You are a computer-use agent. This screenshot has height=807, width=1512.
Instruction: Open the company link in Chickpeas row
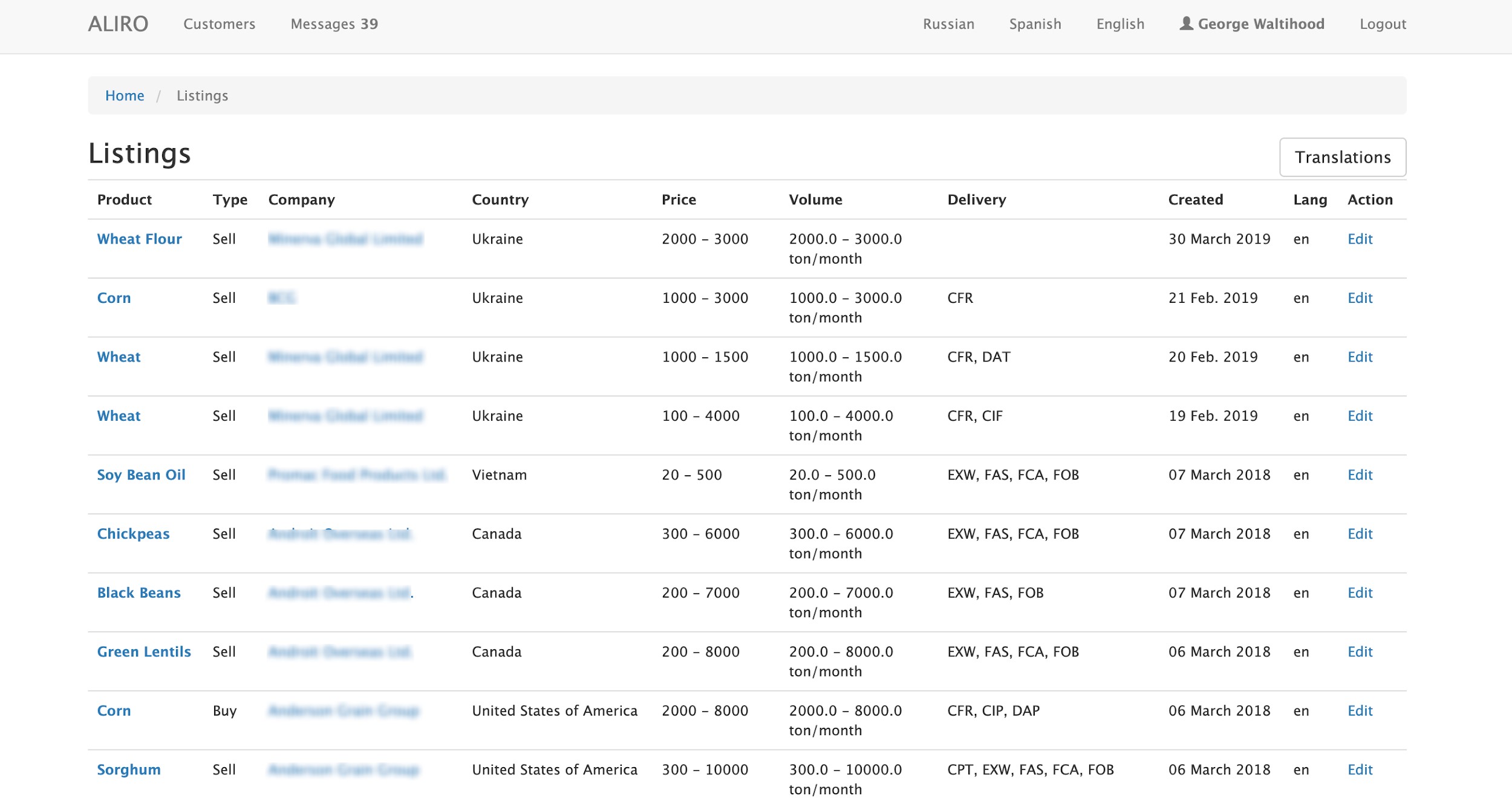pyautogui.click(x=340, y=534)
